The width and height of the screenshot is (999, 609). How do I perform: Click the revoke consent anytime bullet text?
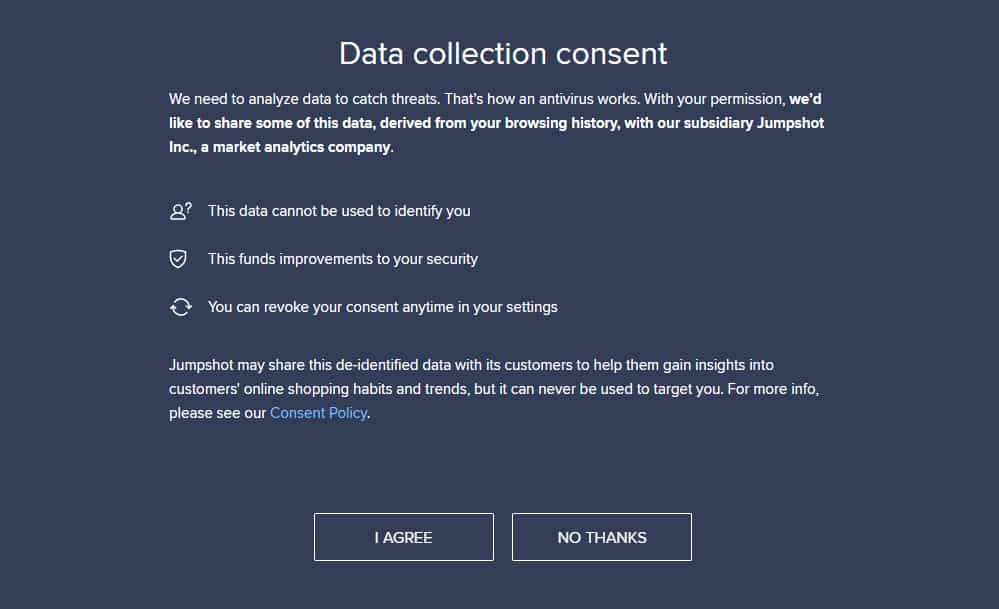coord(382,307)
